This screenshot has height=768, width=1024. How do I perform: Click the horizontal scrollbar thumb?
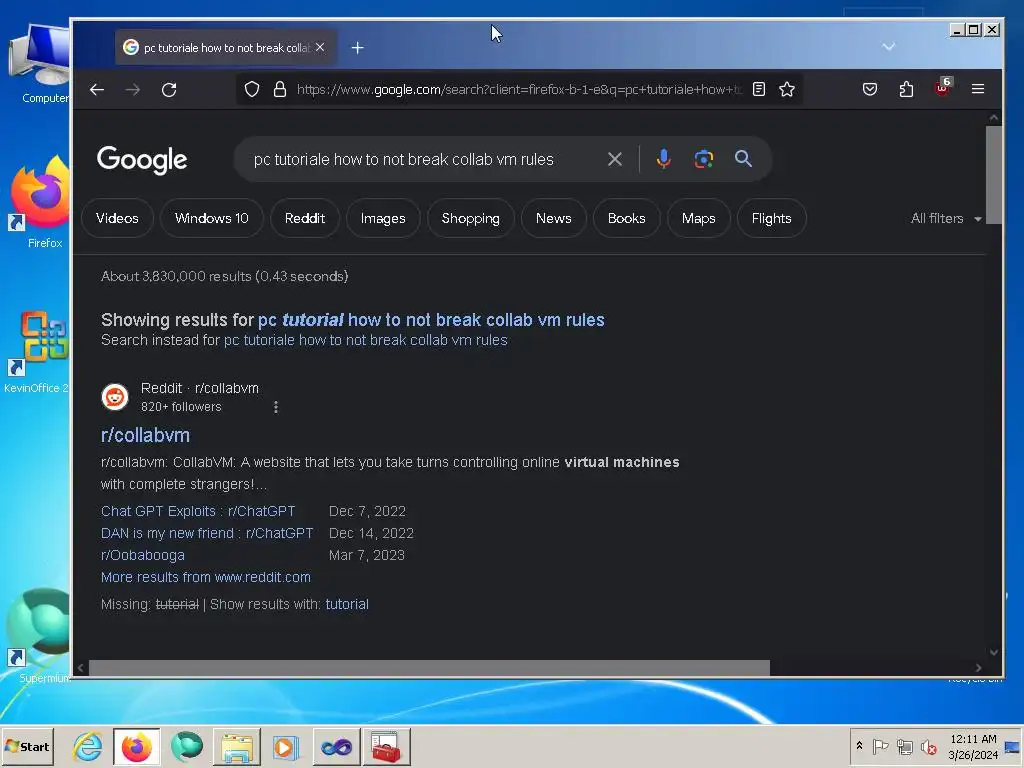click(429, 667)
